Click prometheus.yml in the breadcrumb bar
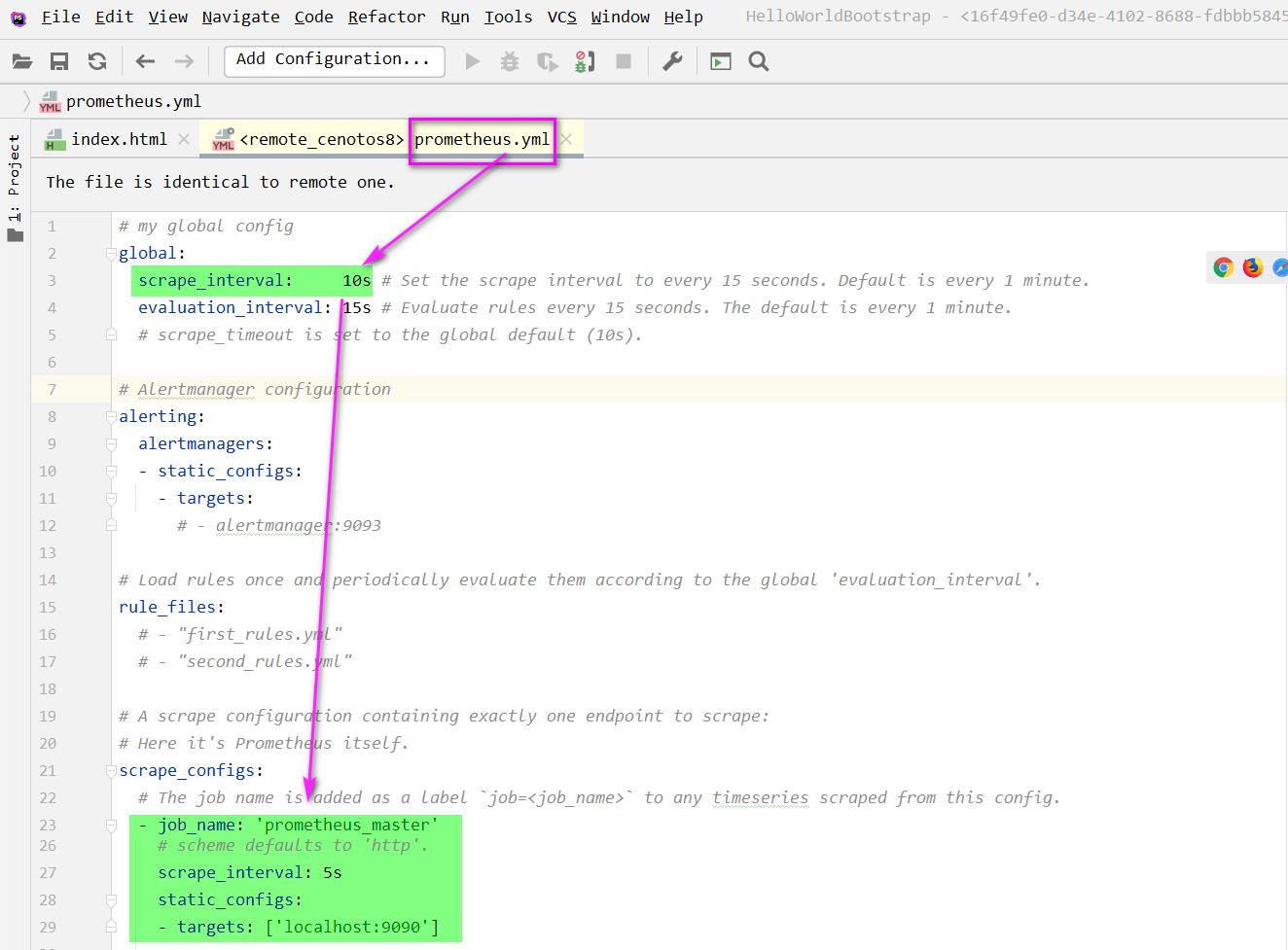 click(133, 102)
